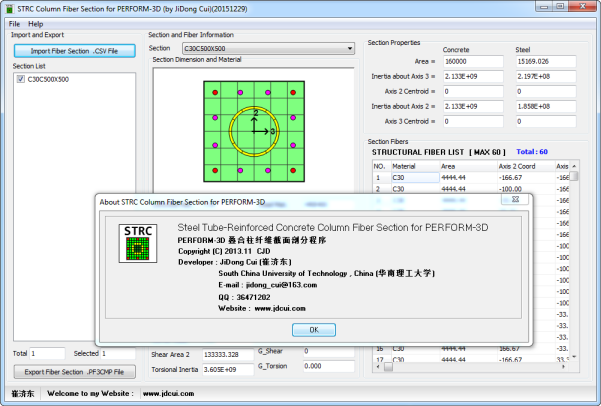
Task: Click the Material column header
Action: coord(415,166)
